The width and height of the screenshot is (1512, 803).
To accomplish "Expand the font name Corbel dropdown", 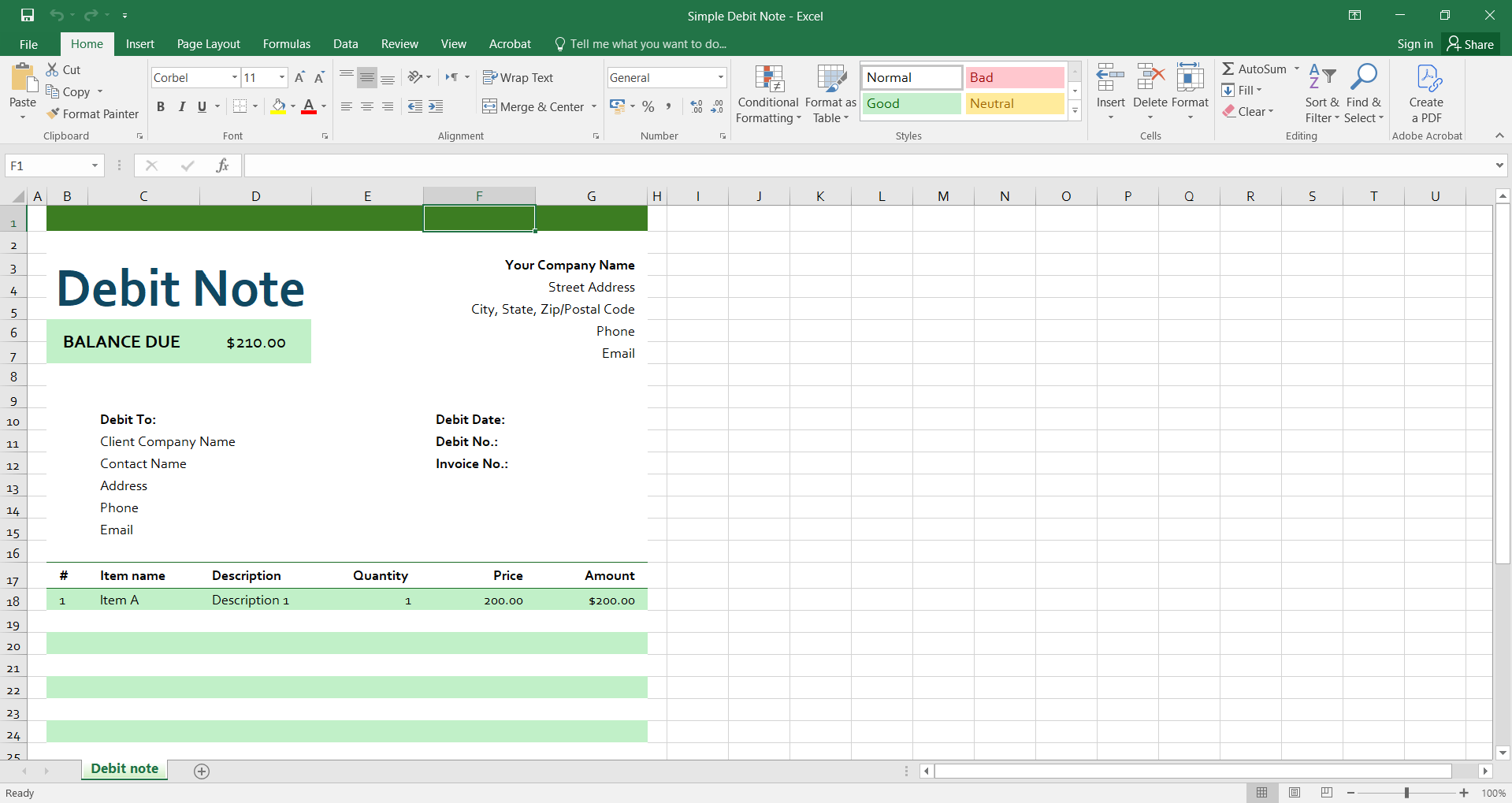I will coord(234,77).
